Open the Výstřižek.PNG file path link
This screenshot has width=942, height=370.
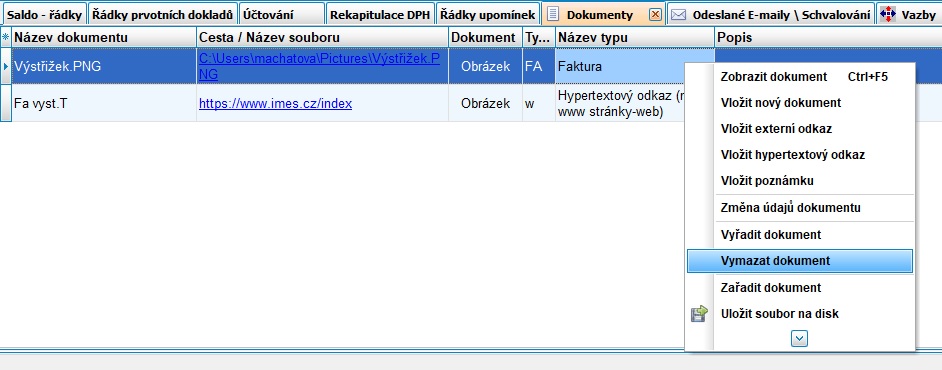pos(319,66)
